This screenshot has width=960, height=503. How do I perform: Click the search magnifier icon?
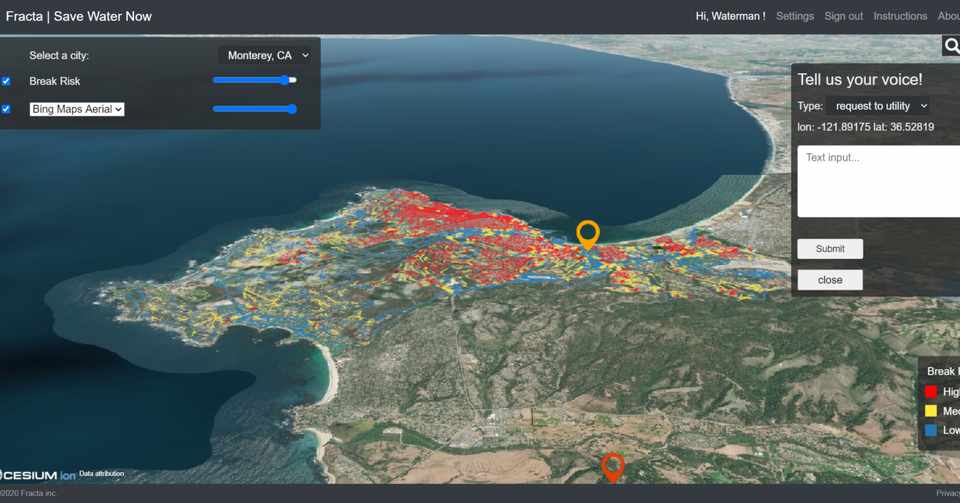click(951, 45)
